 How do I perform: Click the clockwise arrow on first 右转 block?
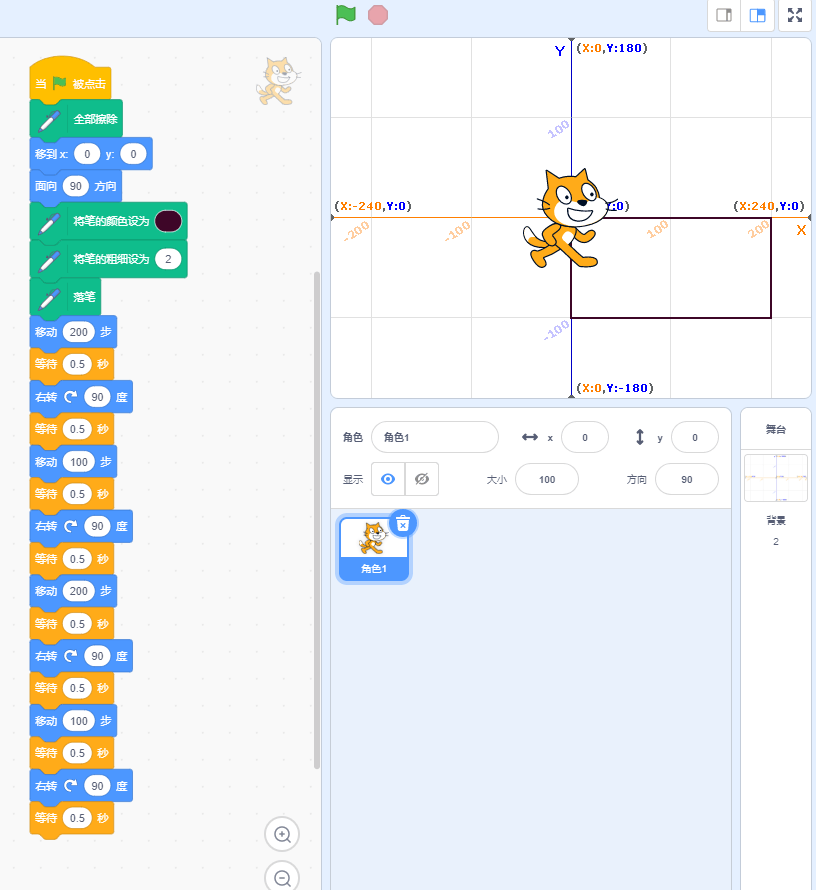click(70, 397)
